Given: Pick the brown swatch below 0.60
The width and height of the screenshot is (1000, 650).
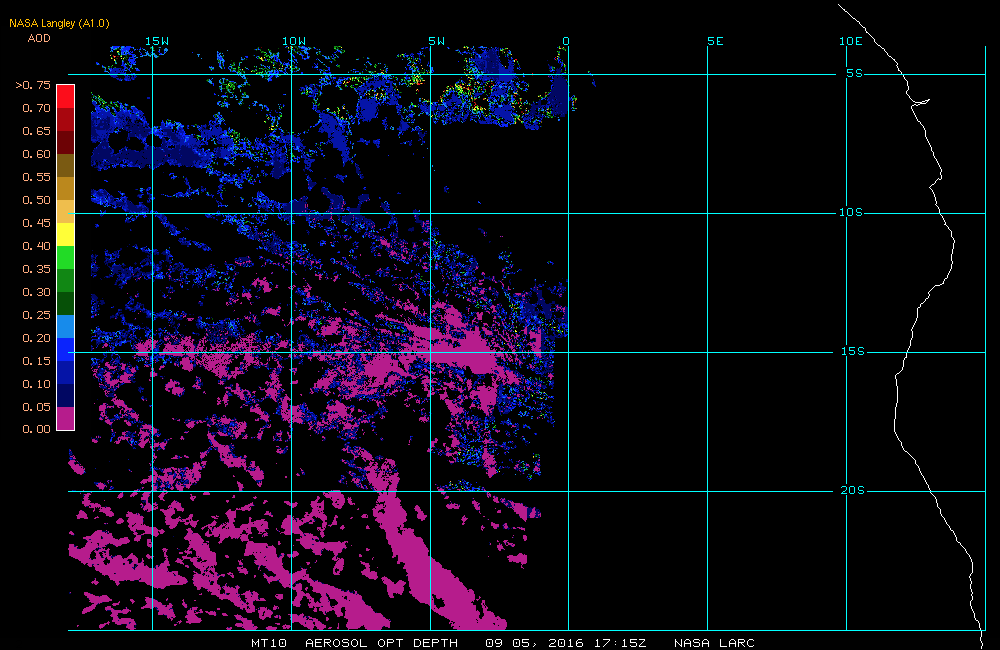Looking at the screenshot, I should click(66, 165).
